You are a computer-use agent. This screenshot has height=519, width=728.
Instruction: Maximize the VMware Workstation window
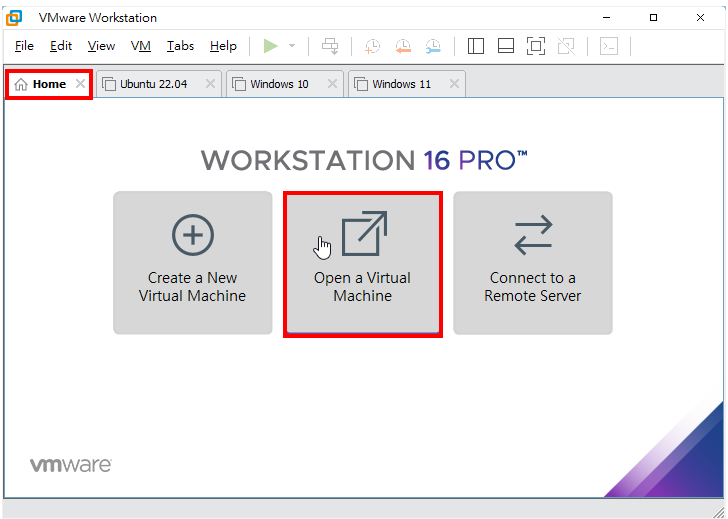[653, 18]
